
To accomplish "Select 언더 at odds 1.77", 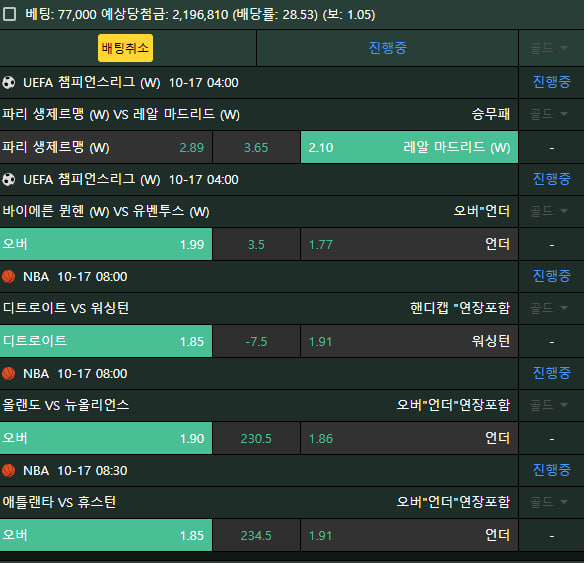I will 409,244.
